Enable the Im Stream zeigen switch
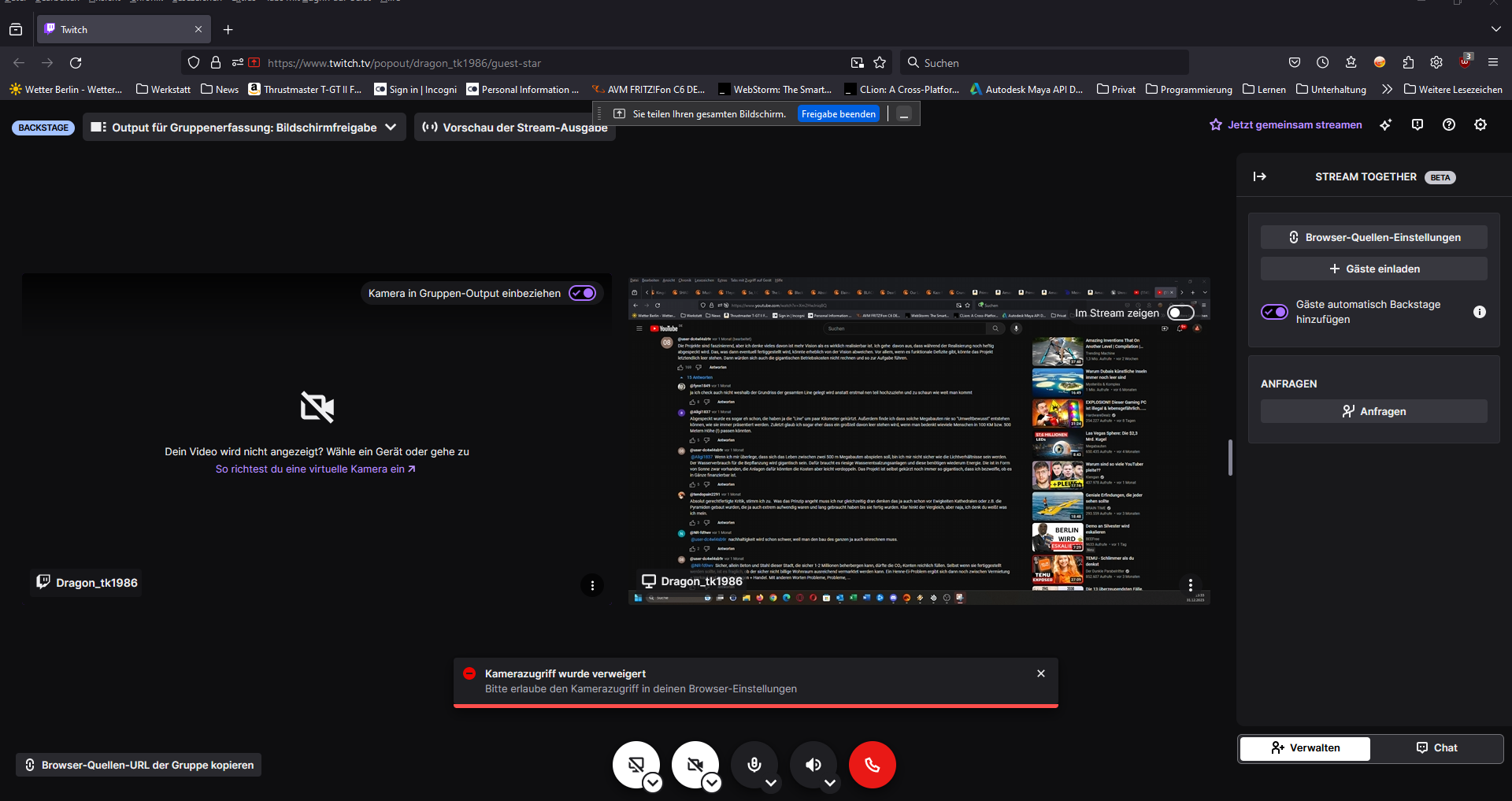This screenshot has height=801, width=1512. pos(1180,313)
